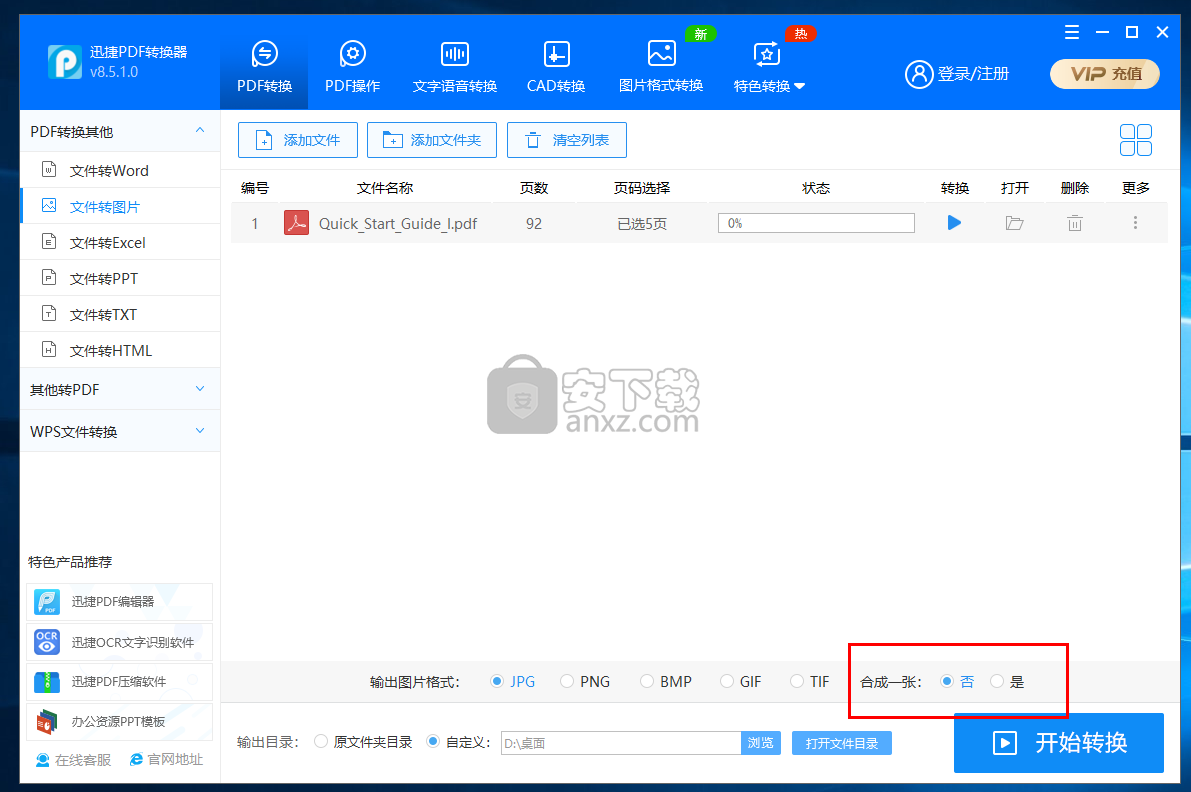Open the 文字语音转换 tab
Screen dimensions: 1191x792
tap(454, 68)
